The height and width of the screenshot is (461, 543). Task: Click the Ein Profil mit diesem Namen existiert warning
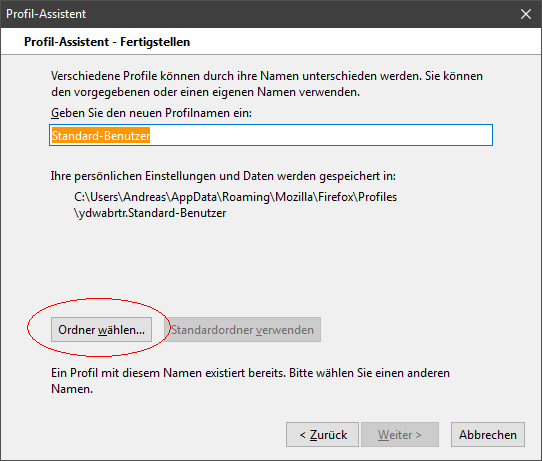[x=250, y=381]
